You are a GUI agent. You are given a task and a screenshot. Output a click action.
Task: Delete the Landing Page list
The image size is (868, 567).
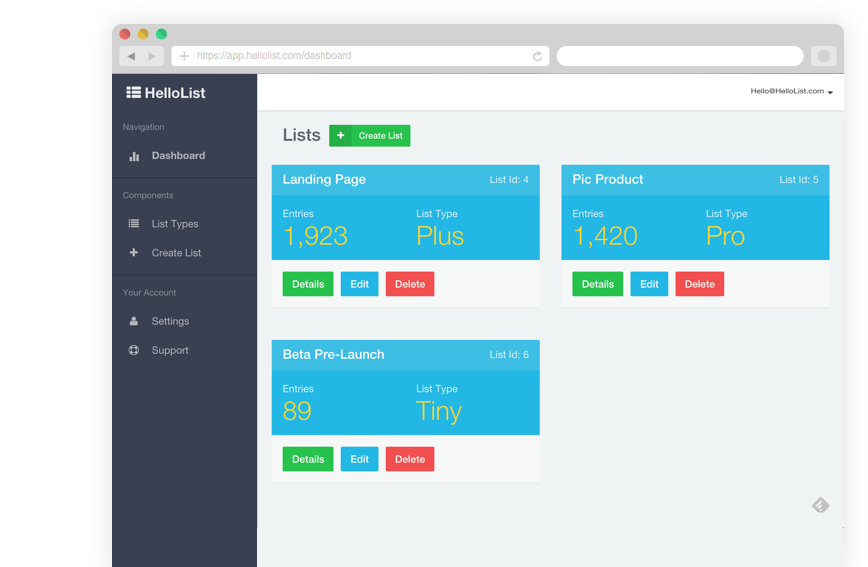click(x=410, y=284)
